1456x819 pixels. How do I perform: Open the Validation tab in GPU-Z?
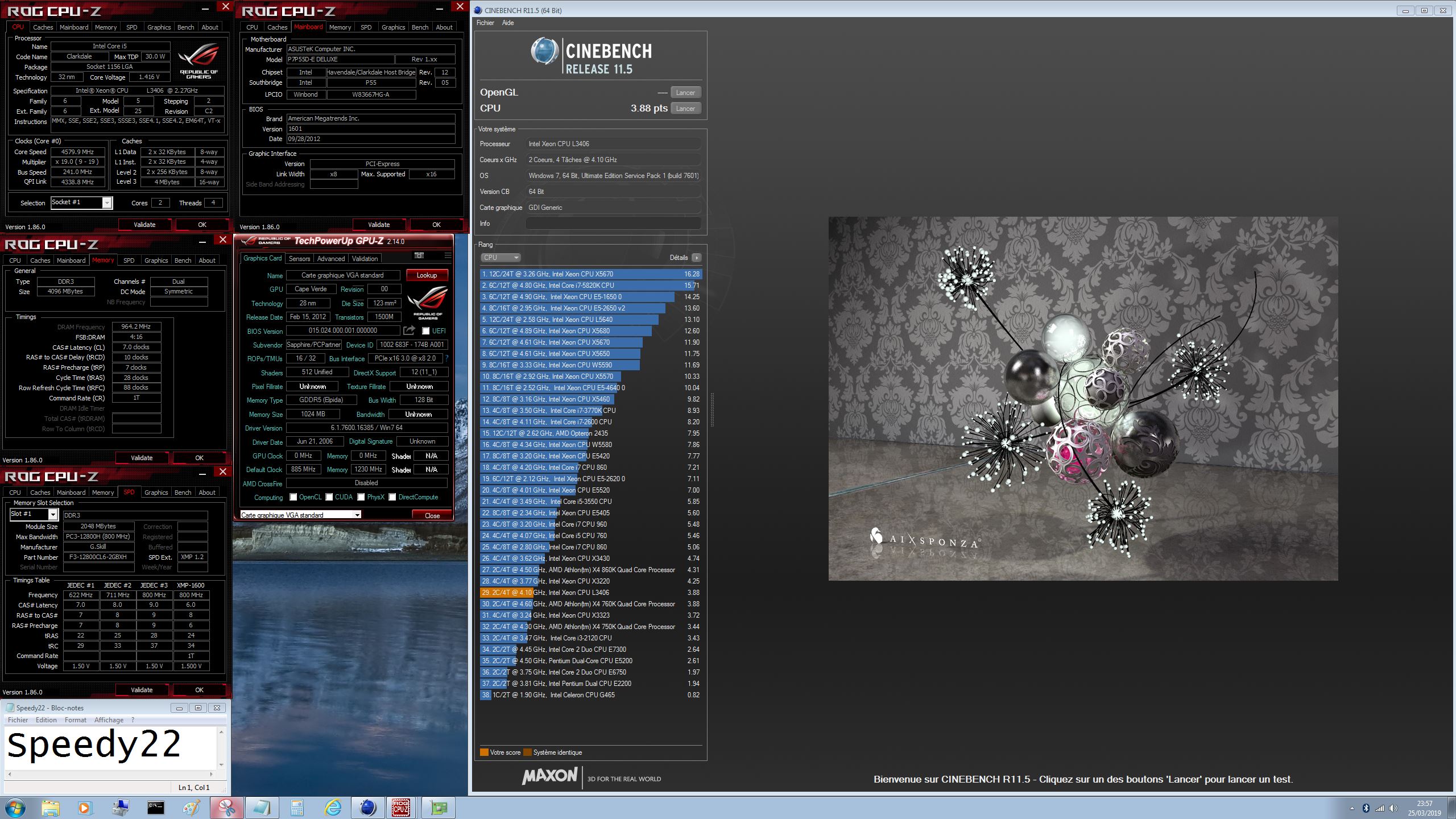pos(365,259)
